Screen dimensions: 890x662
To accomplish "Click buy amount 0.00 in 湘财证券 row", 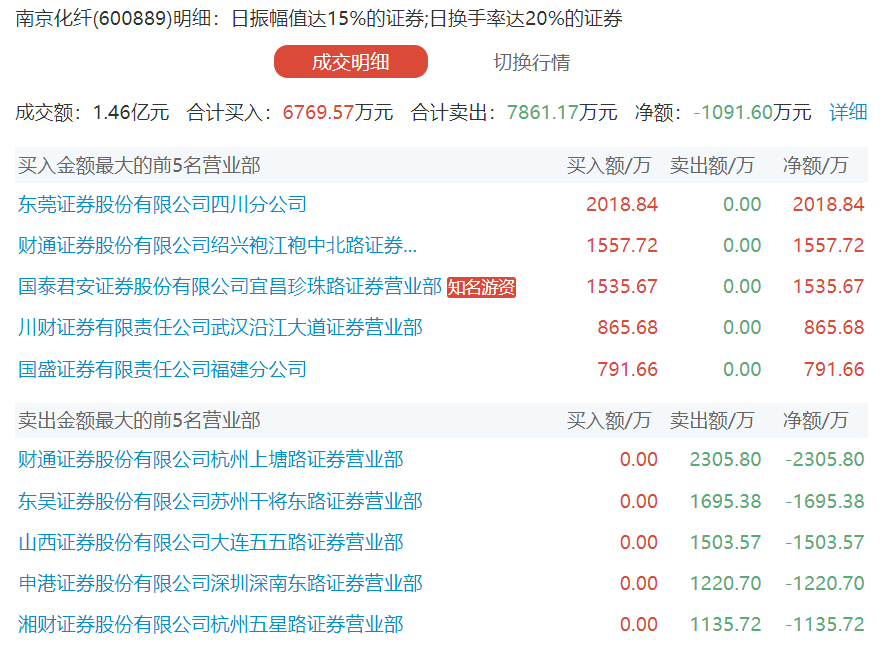I will tap(639, 625).
